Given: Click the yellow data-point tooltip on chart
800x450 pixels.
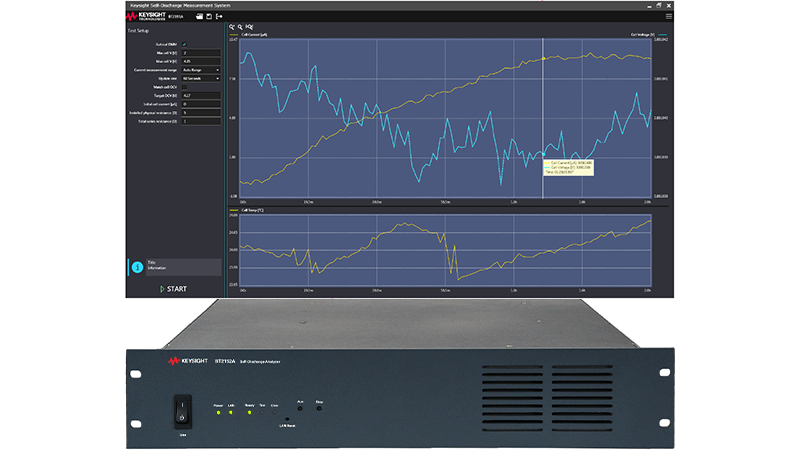Looking at the screenshot, I should (568, 167).
